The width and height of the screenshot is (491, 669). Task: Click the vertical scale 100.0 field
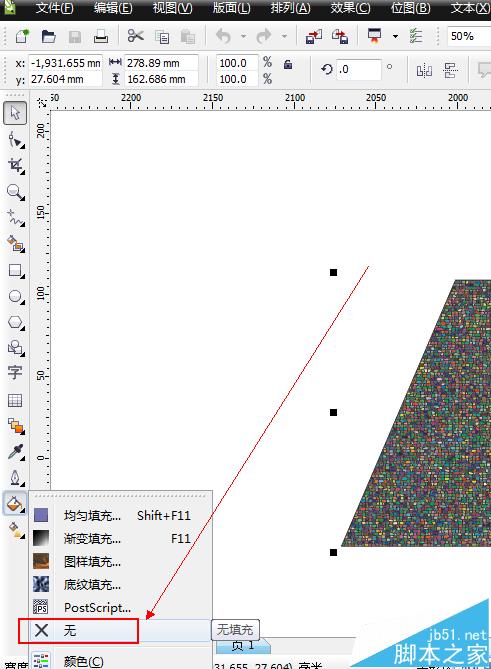pyautogui.click(x=237, y=79)
